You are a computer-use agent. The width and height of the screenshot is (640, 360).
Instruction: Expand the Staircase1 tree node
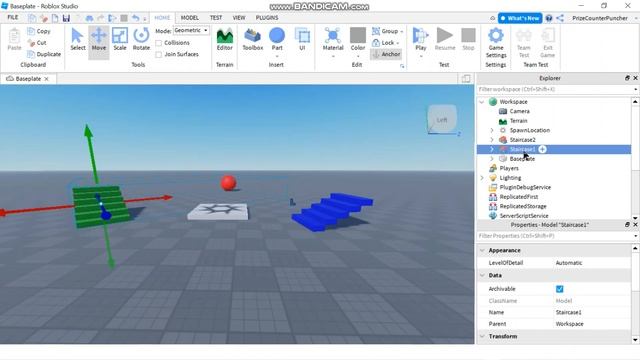tap(492, 149)
